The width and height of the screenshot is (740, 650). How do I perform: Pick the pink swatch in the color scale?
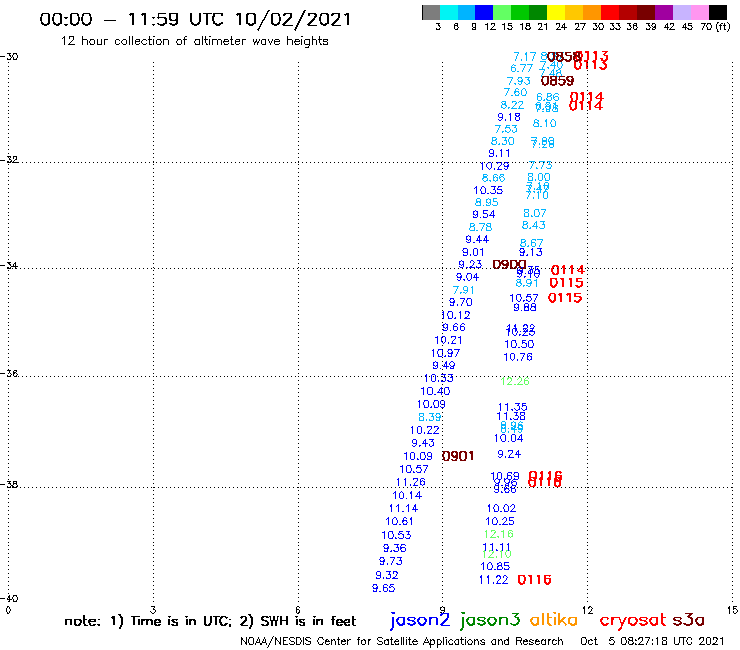[x=699, y=12]
